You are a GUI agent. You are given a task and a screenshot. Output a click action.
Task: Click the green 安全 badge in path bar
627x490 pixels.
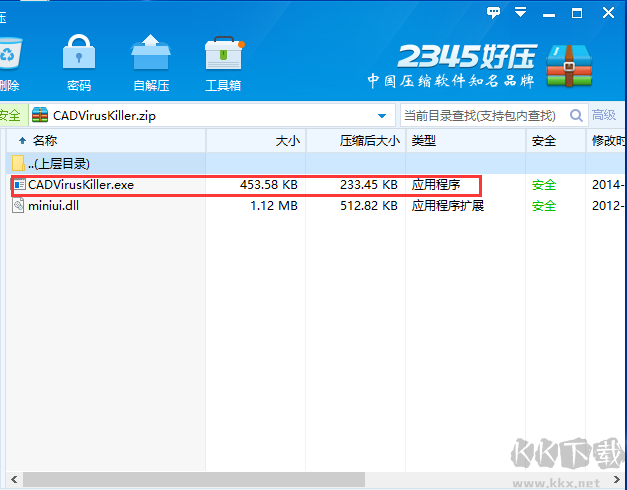pyautogui.click(x=12, y=115)
